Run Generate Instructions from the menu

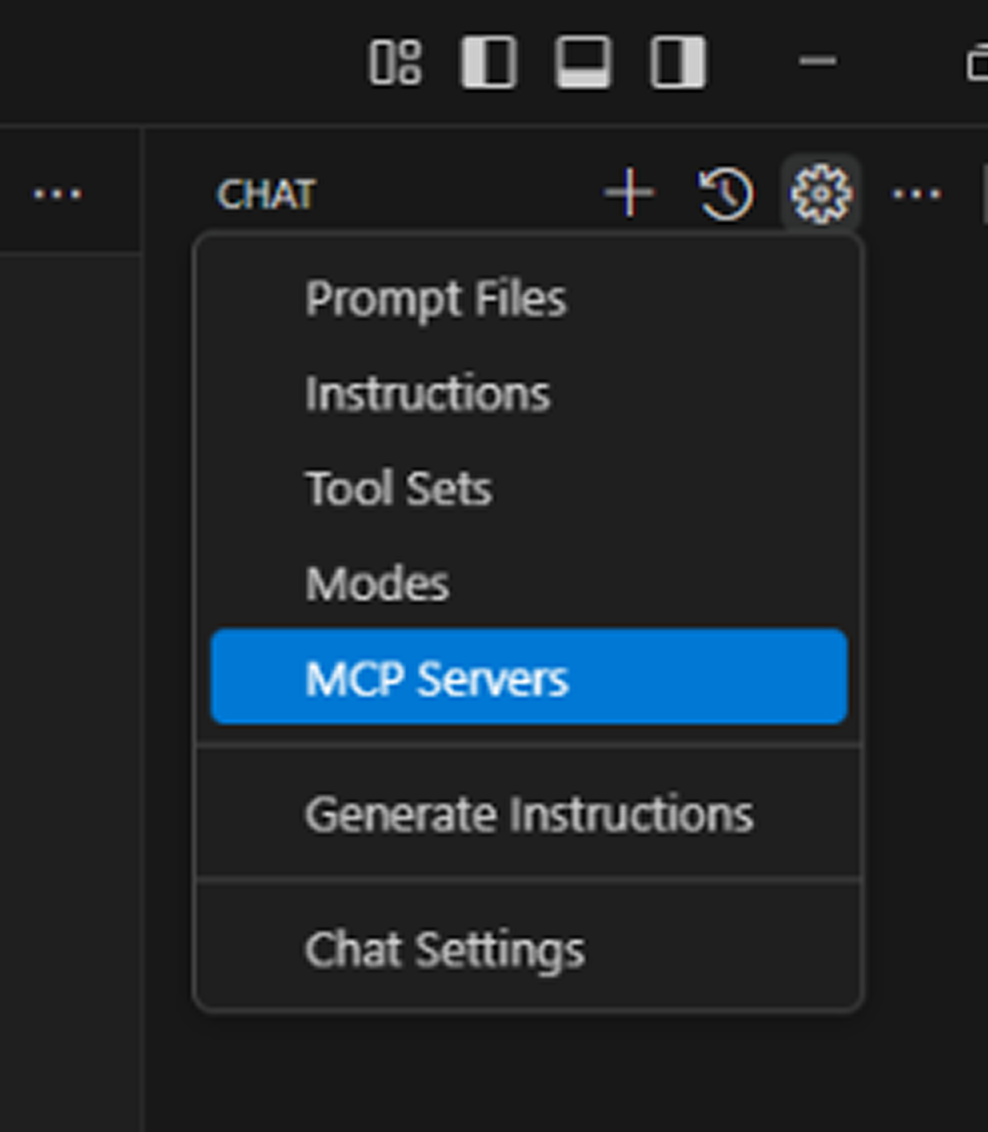pyautogui.click(x=528, y=814)
